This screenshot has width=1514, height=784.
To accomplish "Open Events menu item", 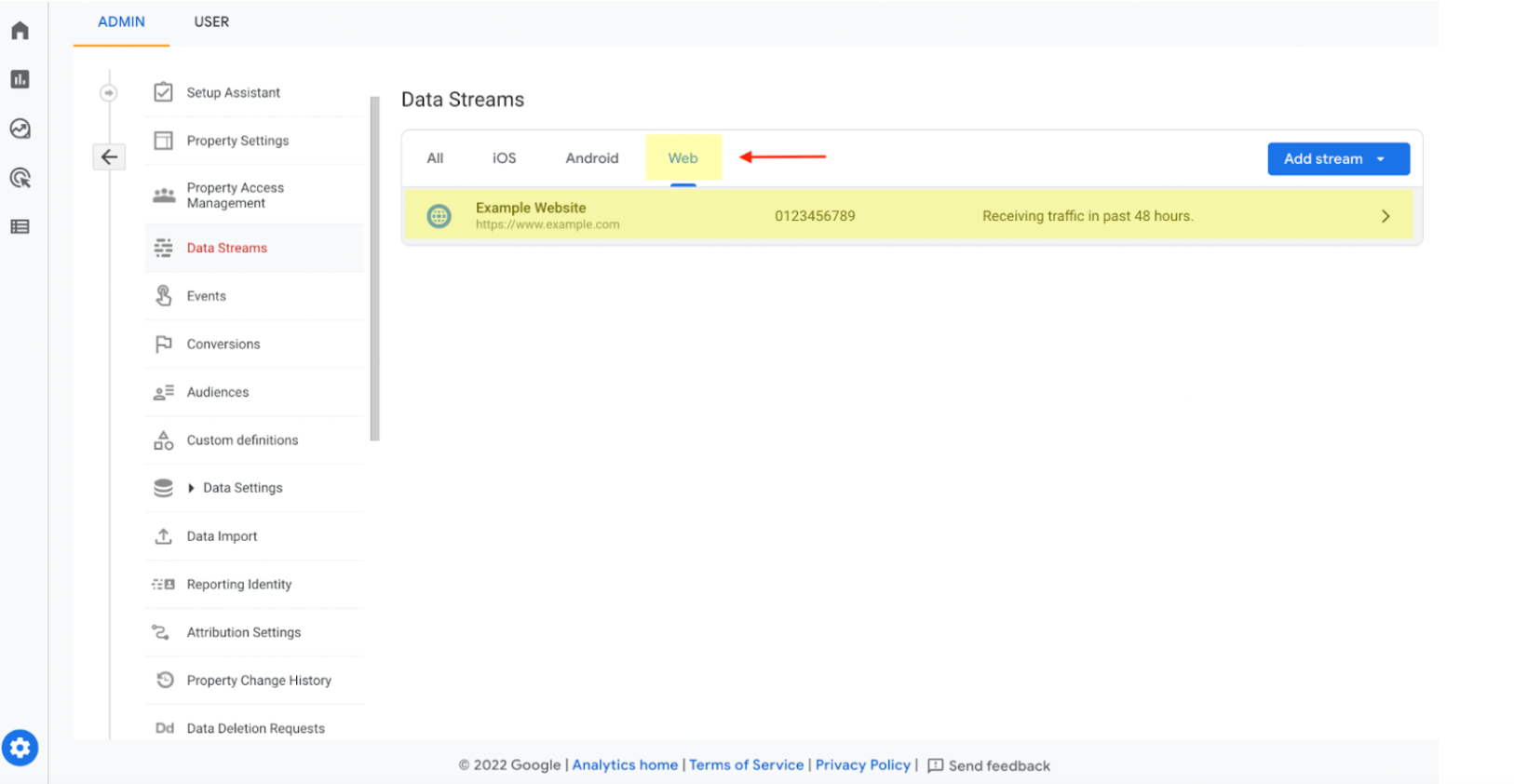I will (254, 296).
